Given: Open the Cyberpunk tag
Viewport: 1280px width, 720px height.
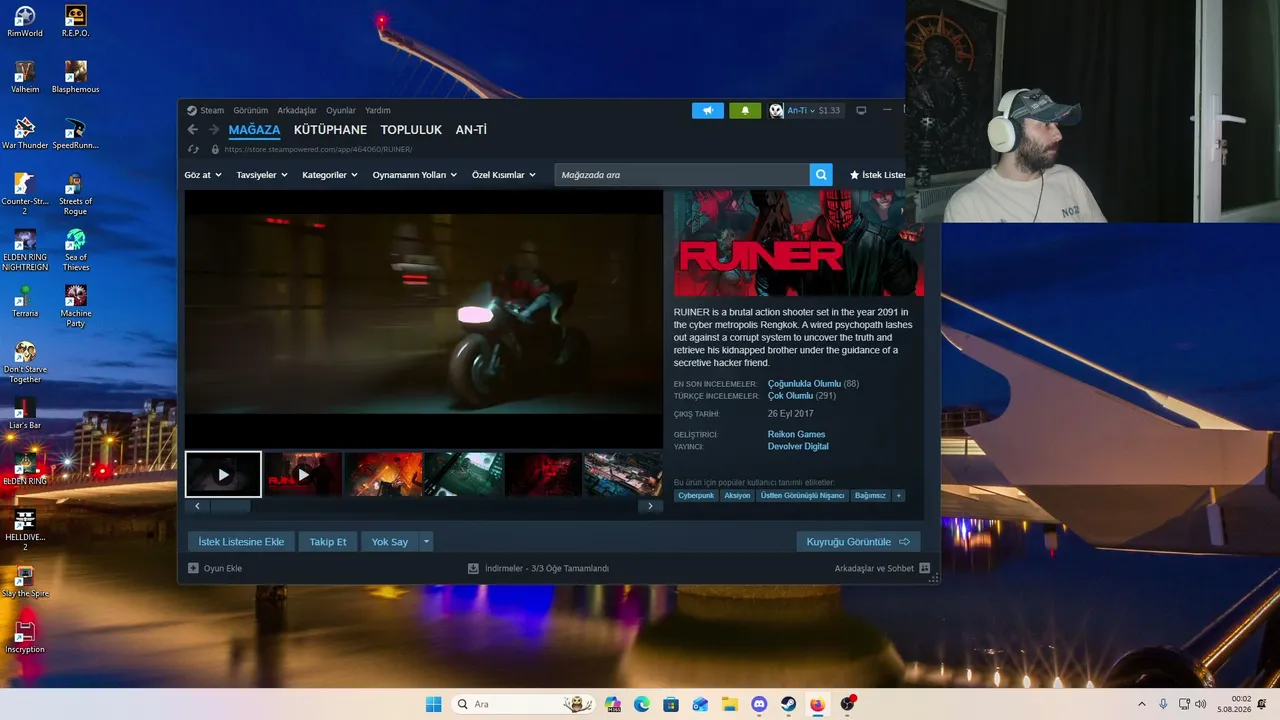Looking at the screenshot, I should 696,496.
